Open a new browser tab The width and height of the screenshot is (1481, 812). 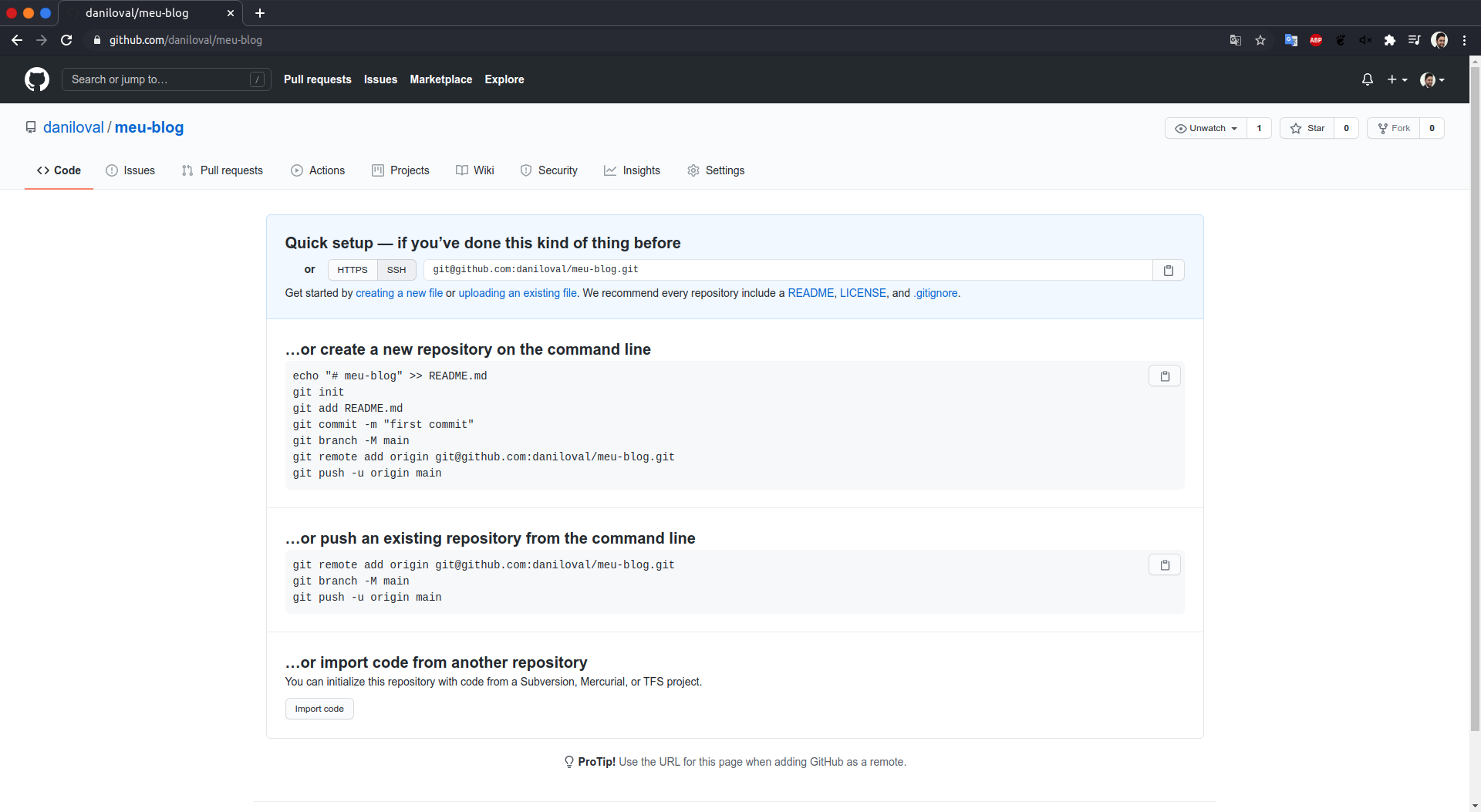(x=260, y=13)
